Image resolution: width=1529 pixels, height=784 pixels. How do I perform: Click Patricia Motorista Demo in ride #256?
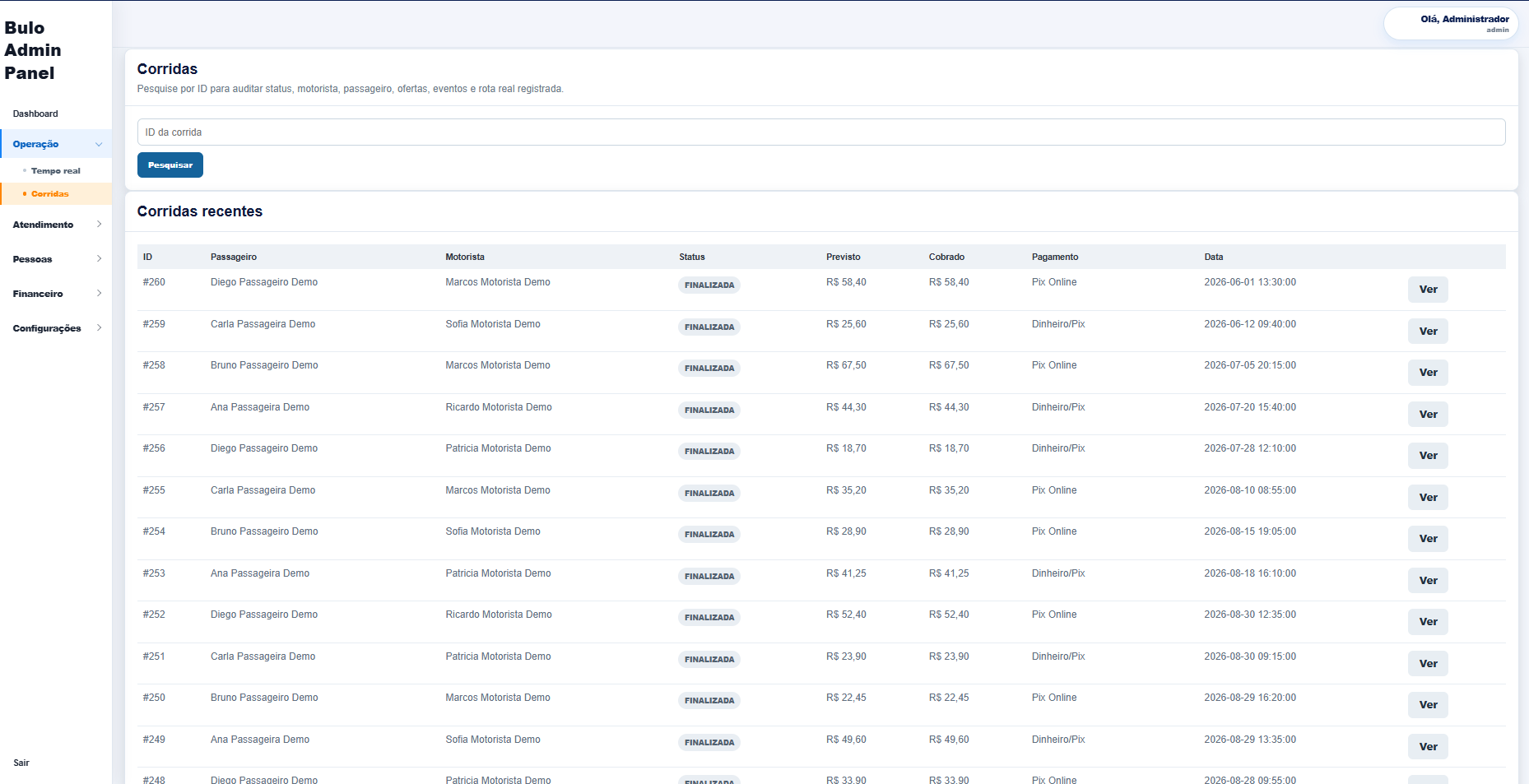click(x=498, y=448)
